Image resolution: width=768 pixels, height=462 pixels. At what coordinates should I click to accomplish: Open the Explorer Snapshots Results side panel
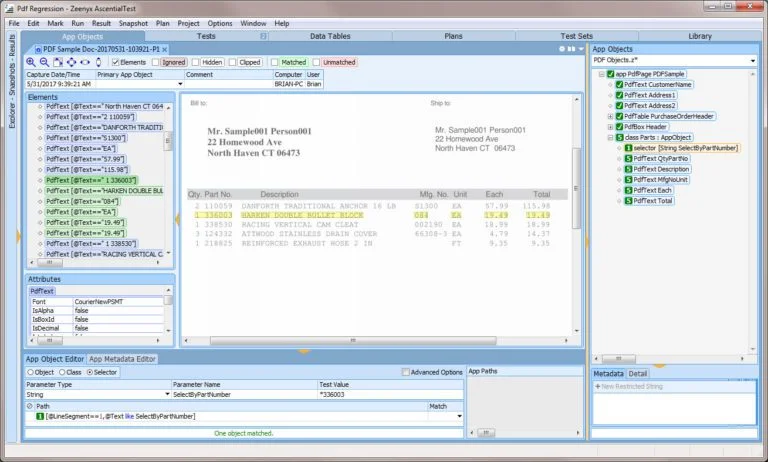[x=12, y=82]
